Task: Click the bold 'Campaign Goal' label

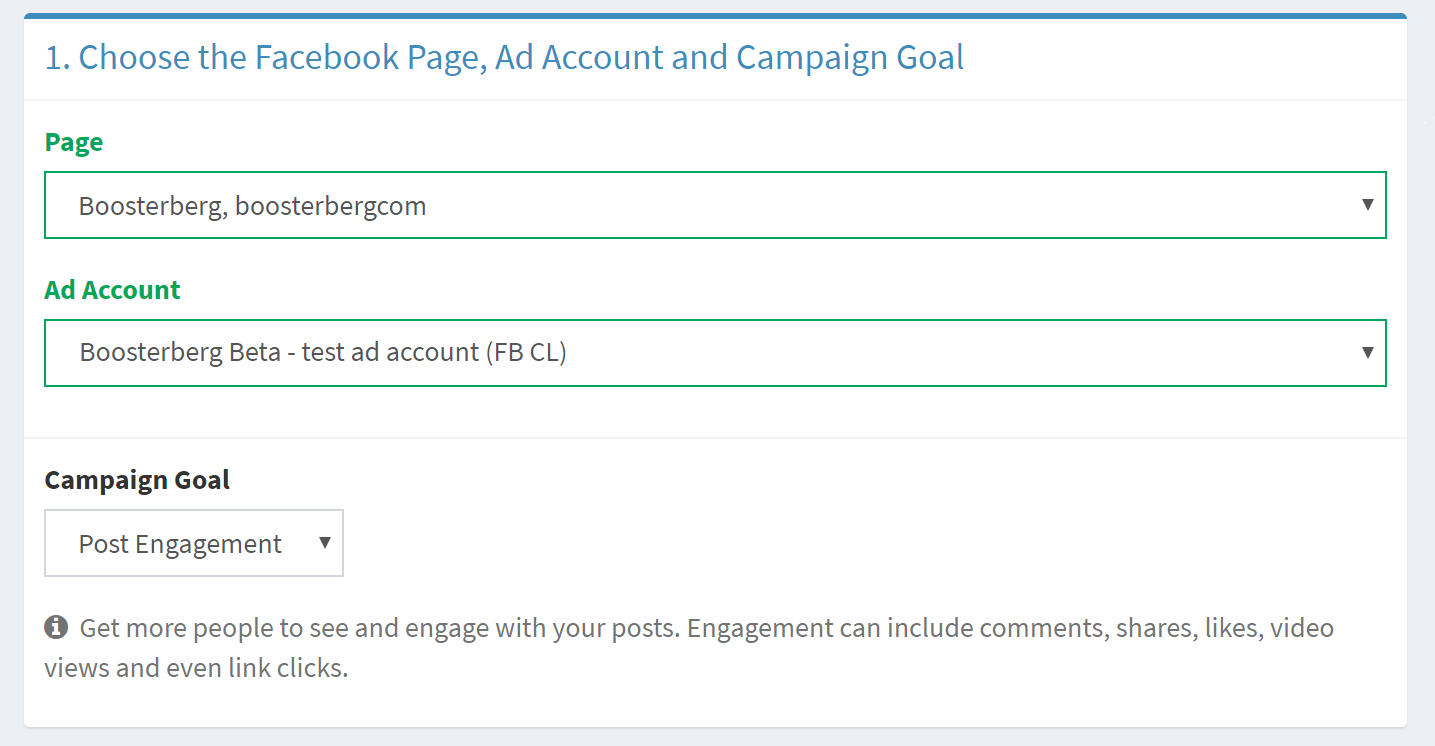Action: click(137, 480)
